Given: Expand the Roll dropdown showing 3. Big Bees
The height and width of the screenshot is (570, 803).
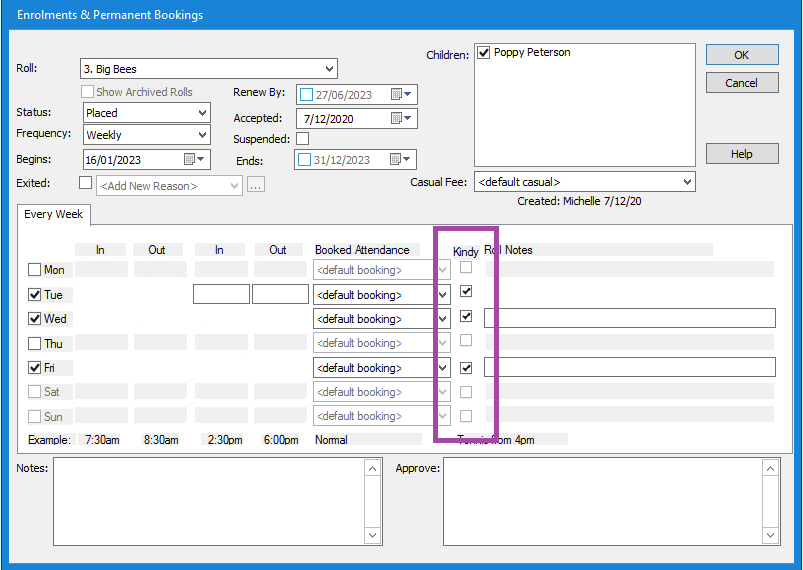Looking at the screenshot, I should tap(329, 69).
